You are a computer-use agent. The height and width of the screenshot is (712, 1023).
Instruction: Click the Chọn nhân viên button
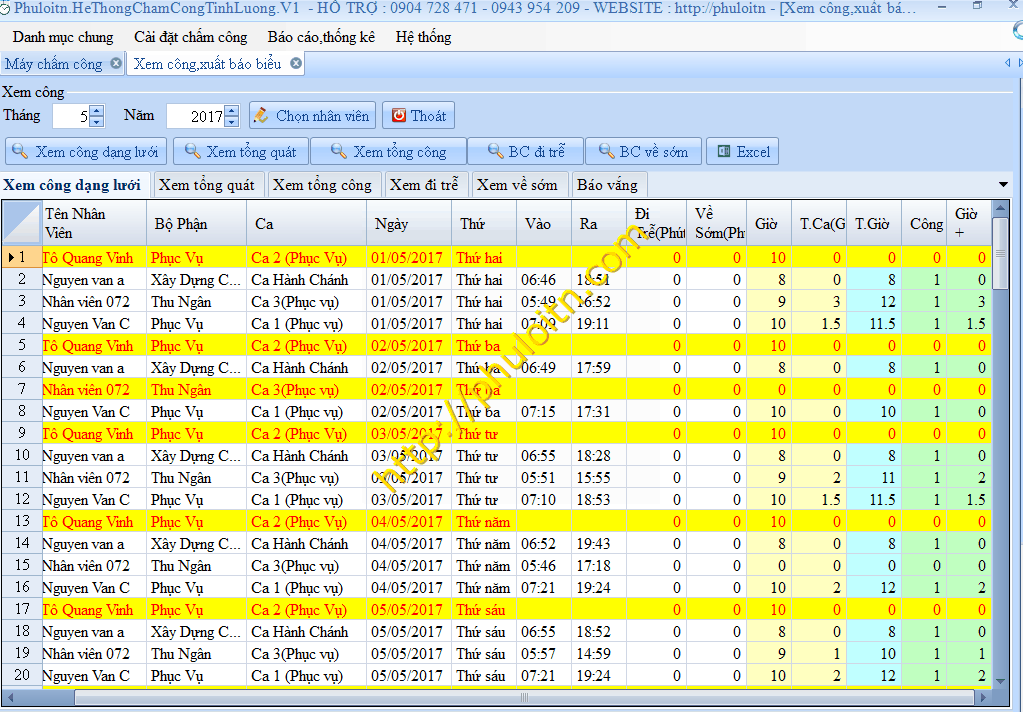pyautogui.click(x=313, y=116)
